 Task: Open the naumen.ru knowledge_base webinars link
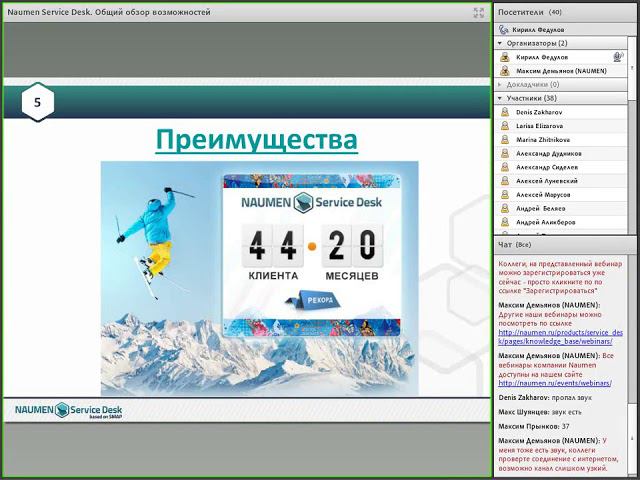560,337
